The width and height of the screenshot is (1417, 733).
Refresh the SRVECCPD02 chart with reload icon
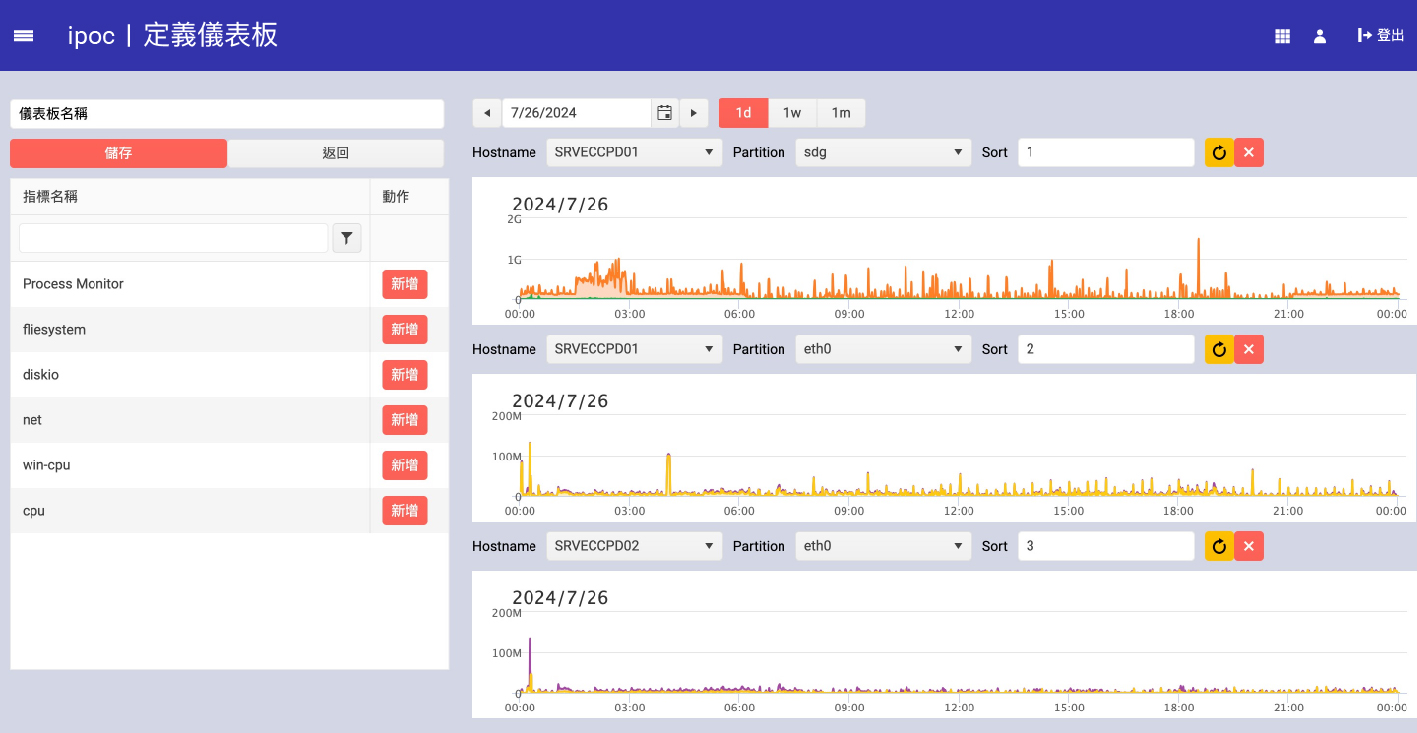tap(1219, 547)
